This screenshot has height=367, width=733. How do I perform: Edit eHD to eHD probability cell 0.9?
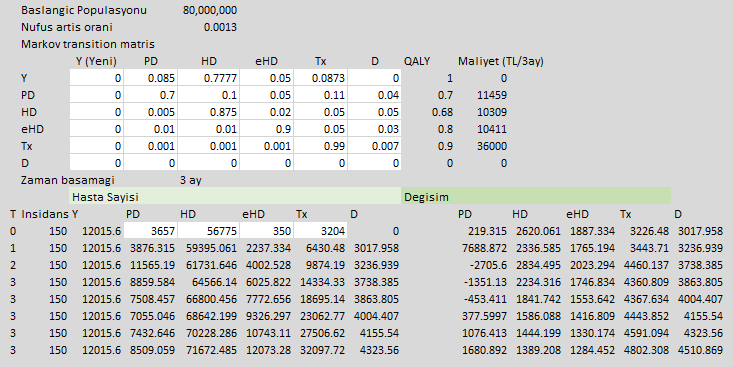266,129
